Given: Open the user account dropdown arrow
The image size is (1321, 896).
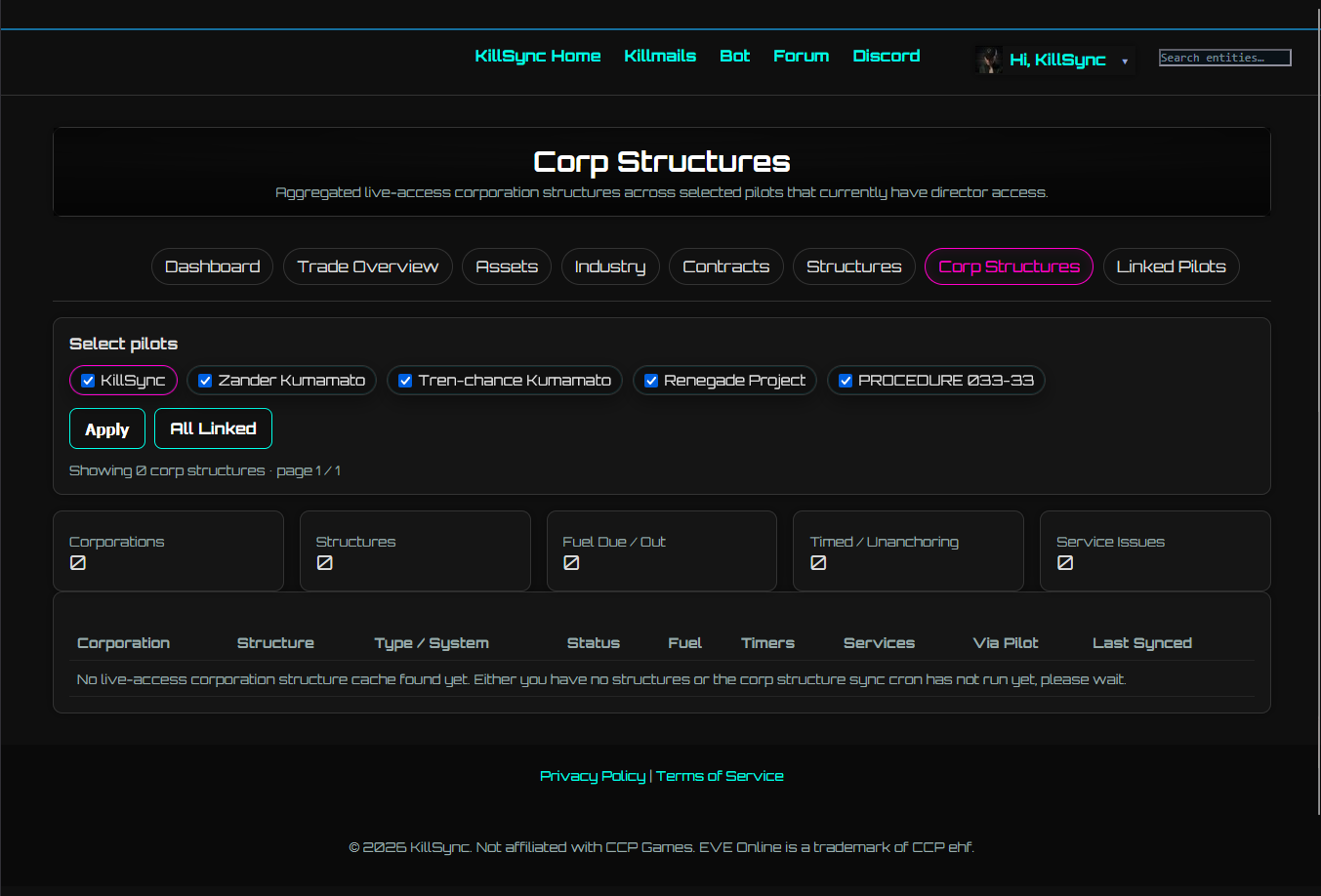Looking at the screenshot, I should [x=1125, y=61].
